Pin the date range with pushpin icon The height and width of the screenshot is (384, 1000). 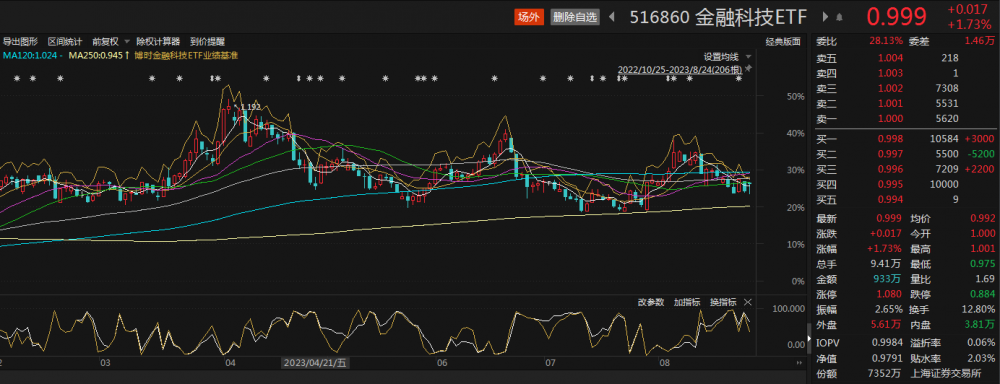[748, 68]
